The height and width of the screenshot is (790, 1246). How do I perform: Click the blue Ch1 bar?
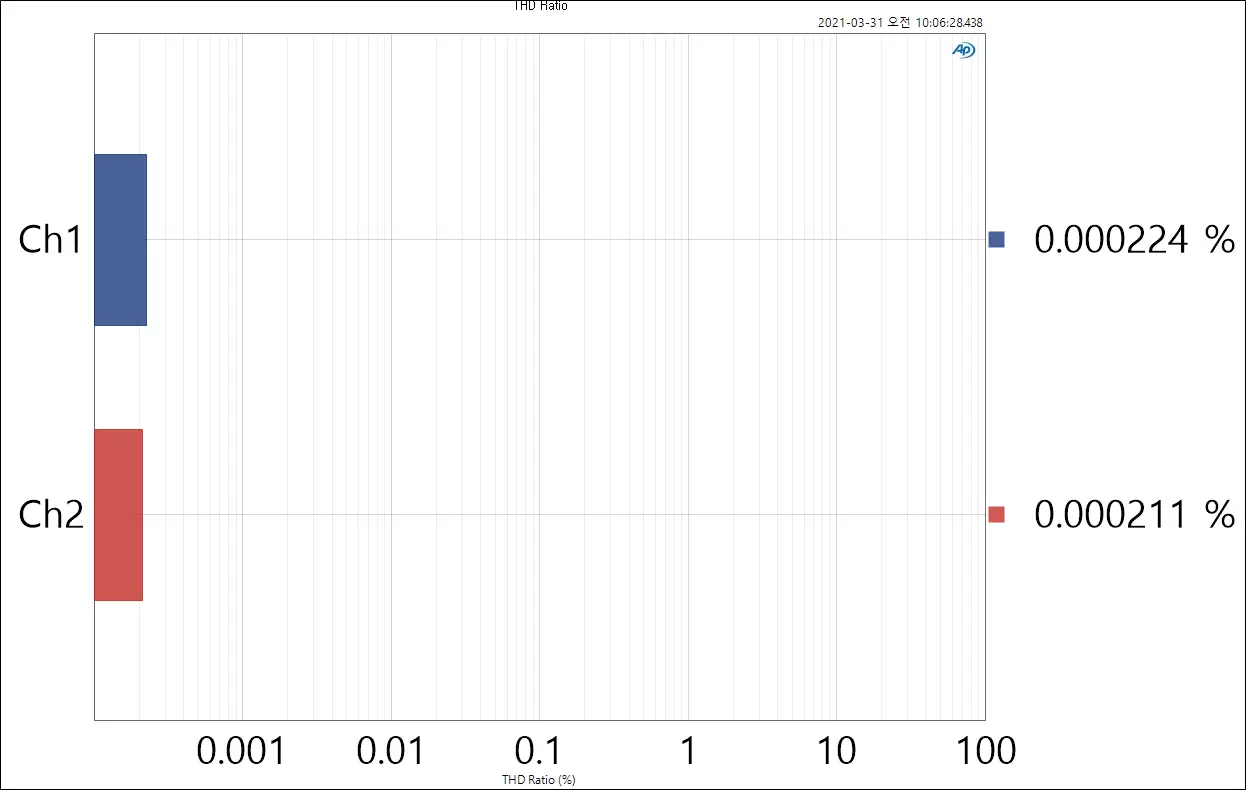(120, 240)
